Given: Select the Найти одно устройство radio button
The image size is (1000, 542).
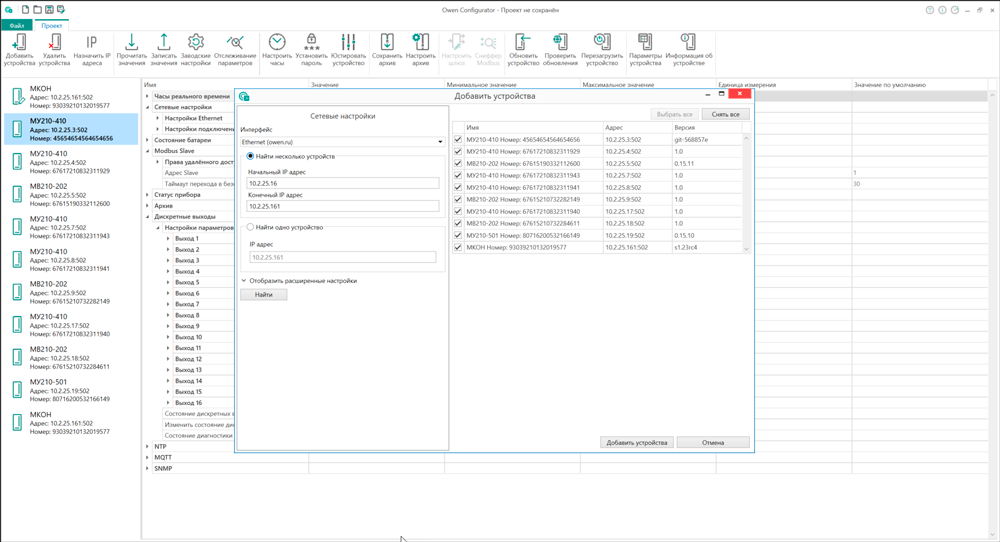Looking at the screenshot, I should (251, 228).
